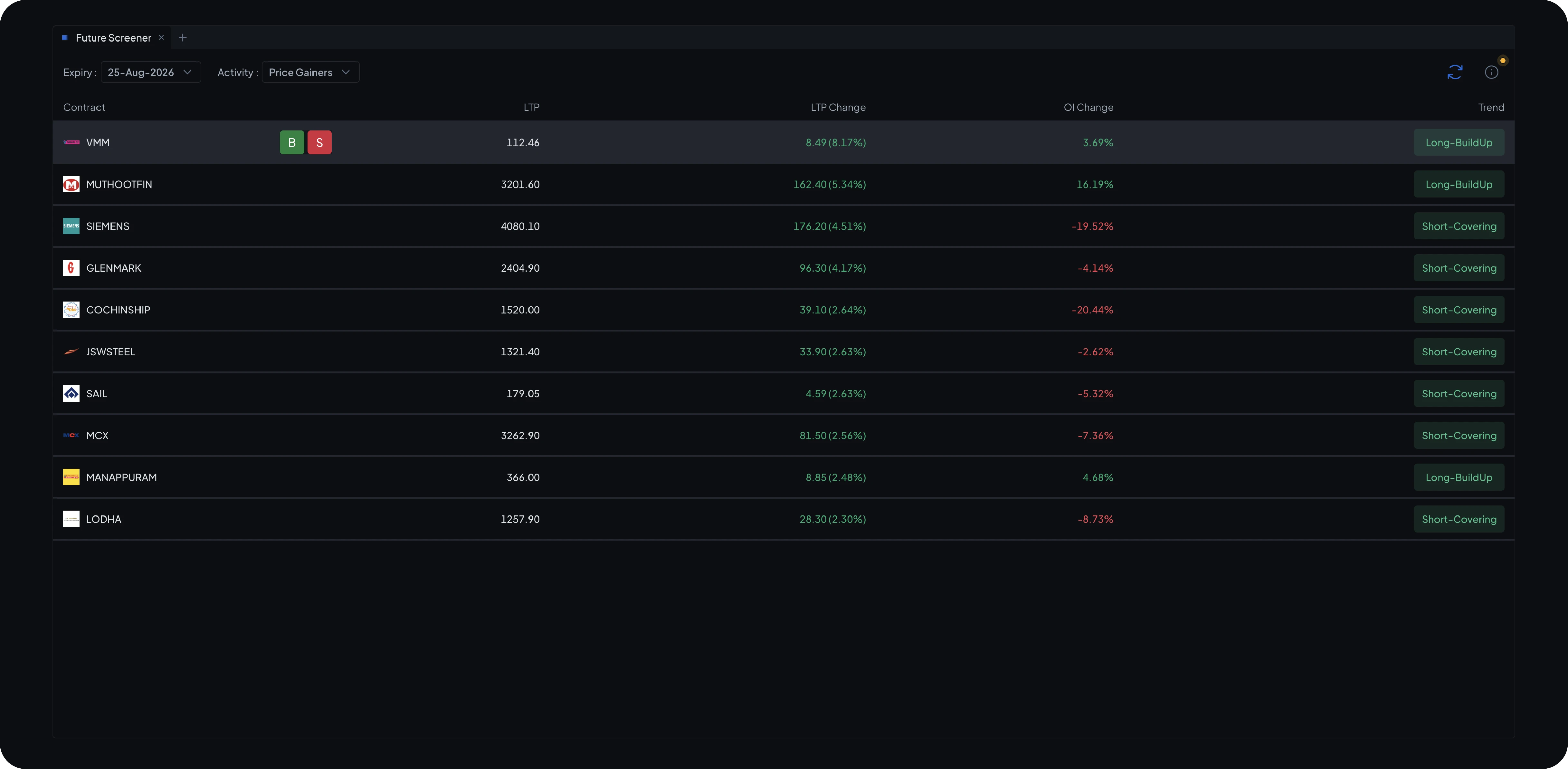Click the Short-Covering tag for MCX
Image resolution: width=1568 pixels, height=769 pixels.
pyautogui.click(x=1459, y=435)
